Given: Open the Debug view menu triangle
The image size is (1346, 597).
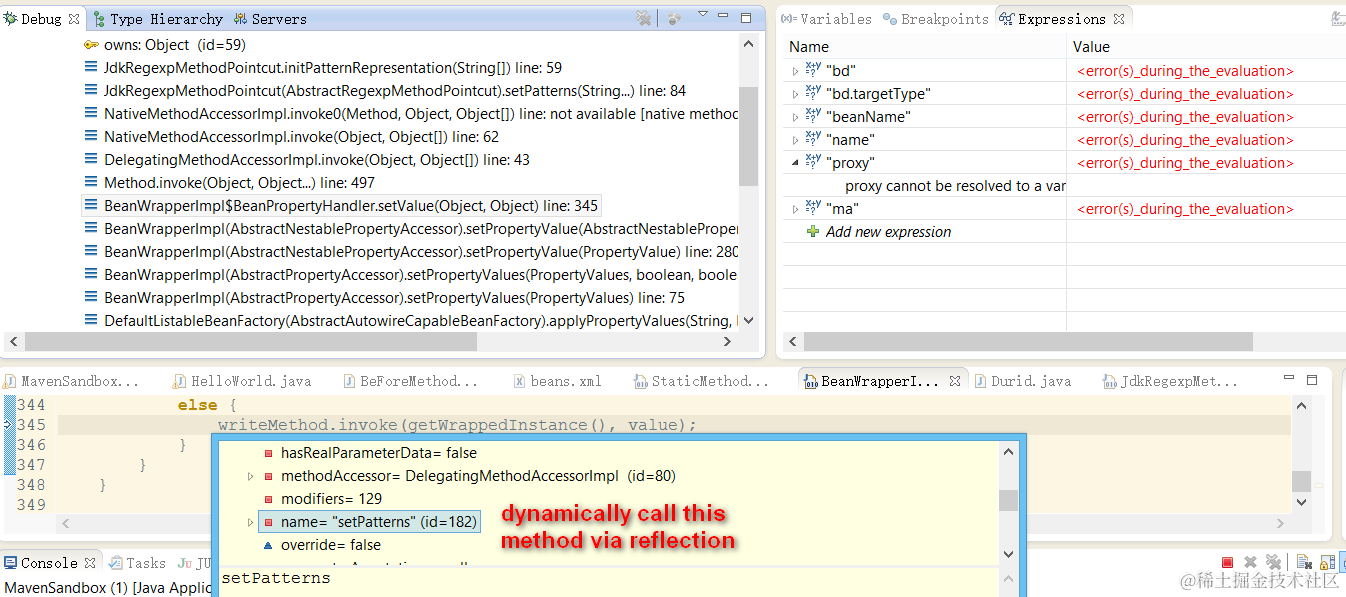Looking at the screenshot, I should pyautogui.click(x=703, y=15).
